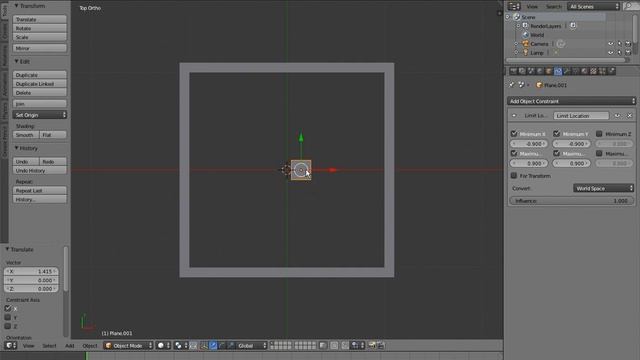Enable the Minimum Z checkbox
The width and height of the screenshot is (640, 360).
(599, 133)
